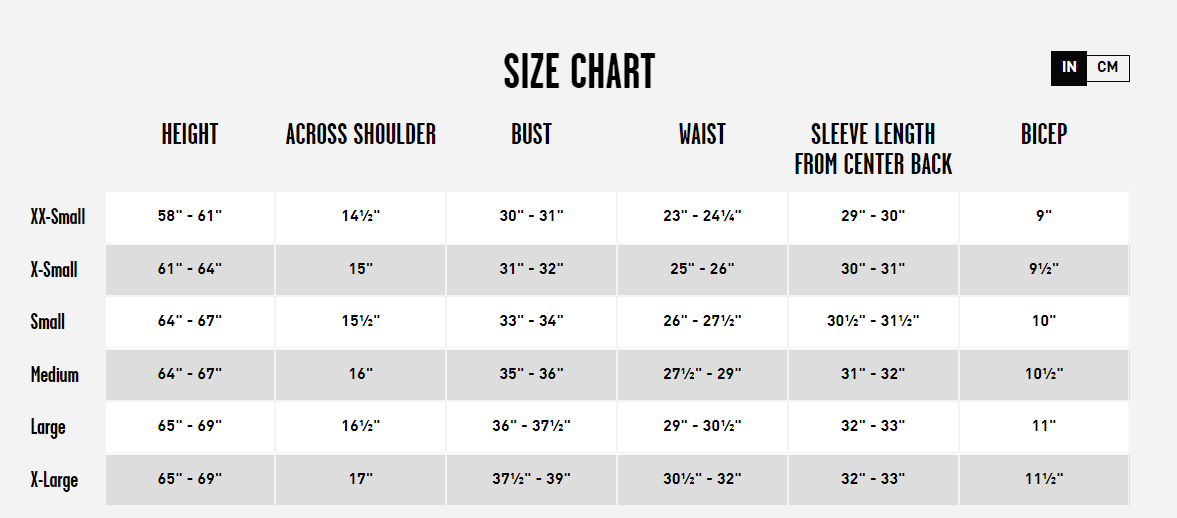
Task: Select the X-Small row label
Action: point(54,270)
